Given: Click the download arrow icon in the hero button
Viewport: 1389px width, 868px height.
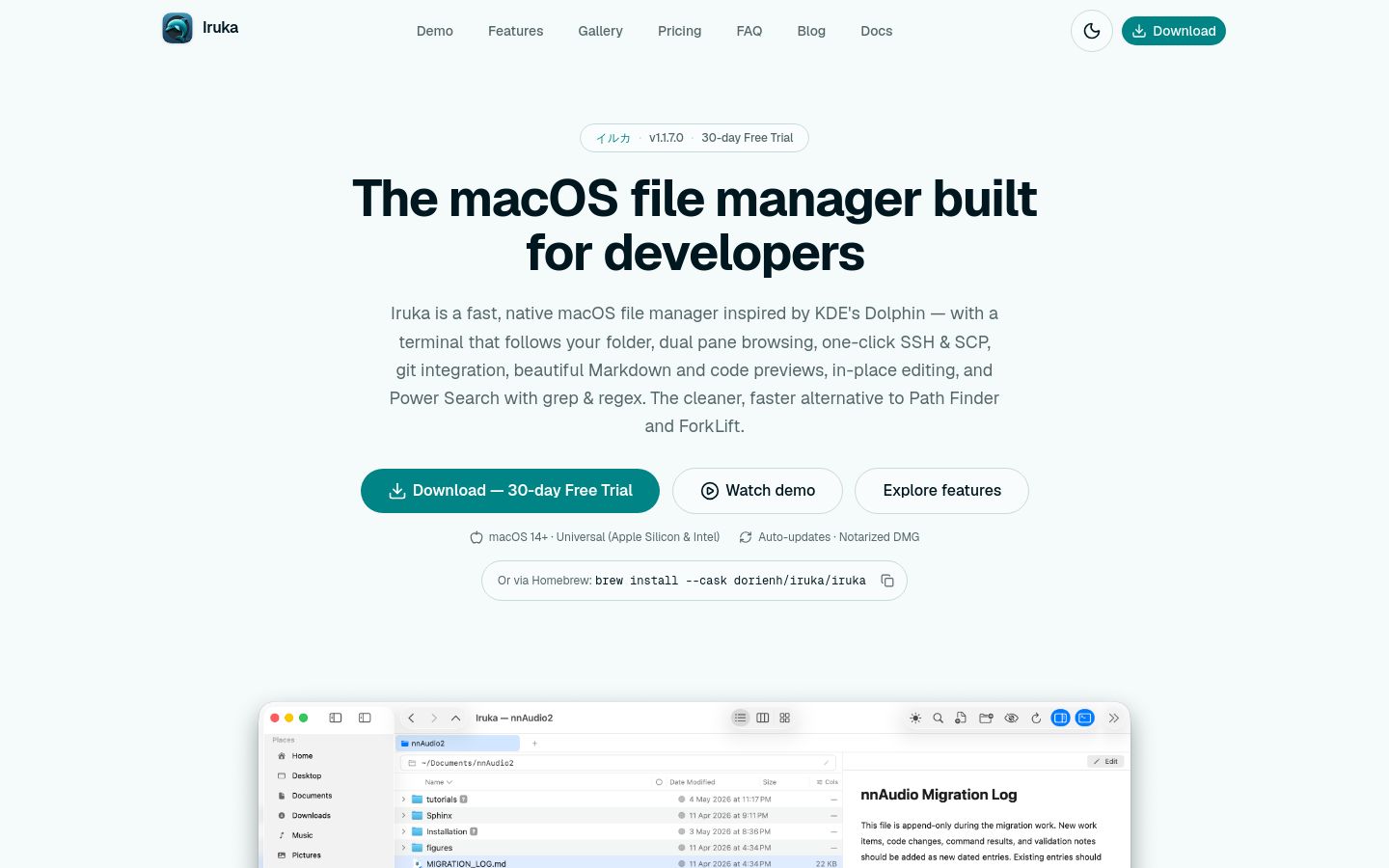Looking at the screenshot, I should pos(396,491).
